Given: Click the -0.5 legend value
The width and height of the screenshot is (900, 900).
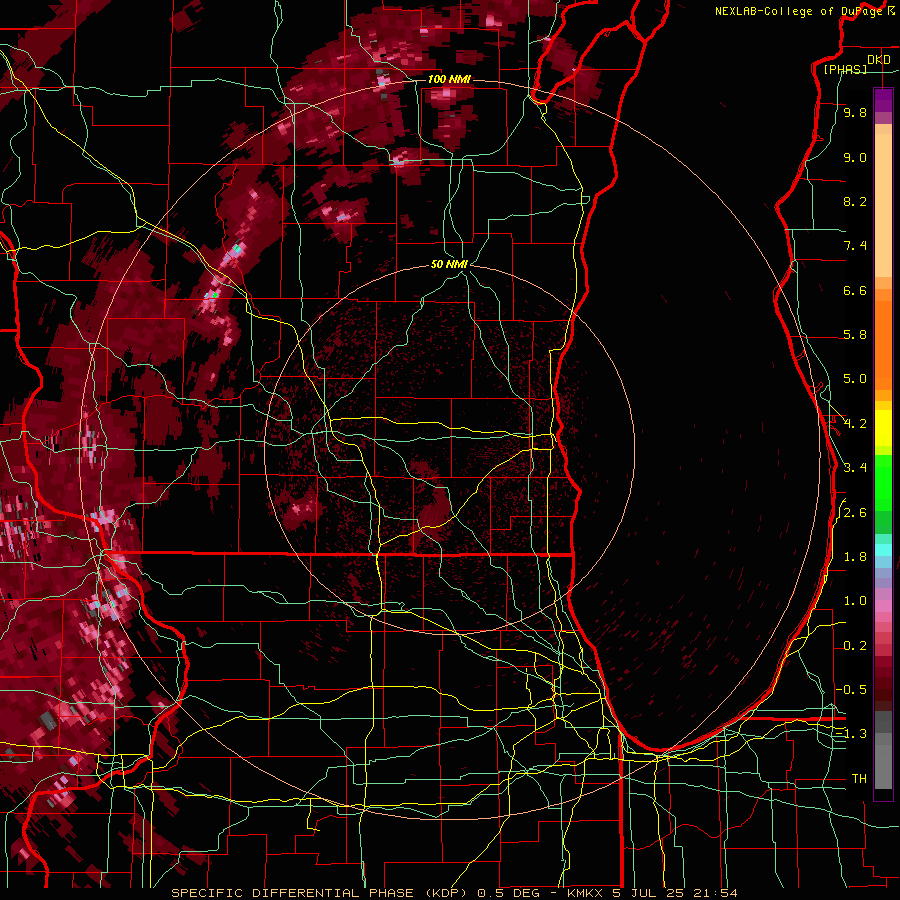Looking at the screenshot, I should 851,690.
